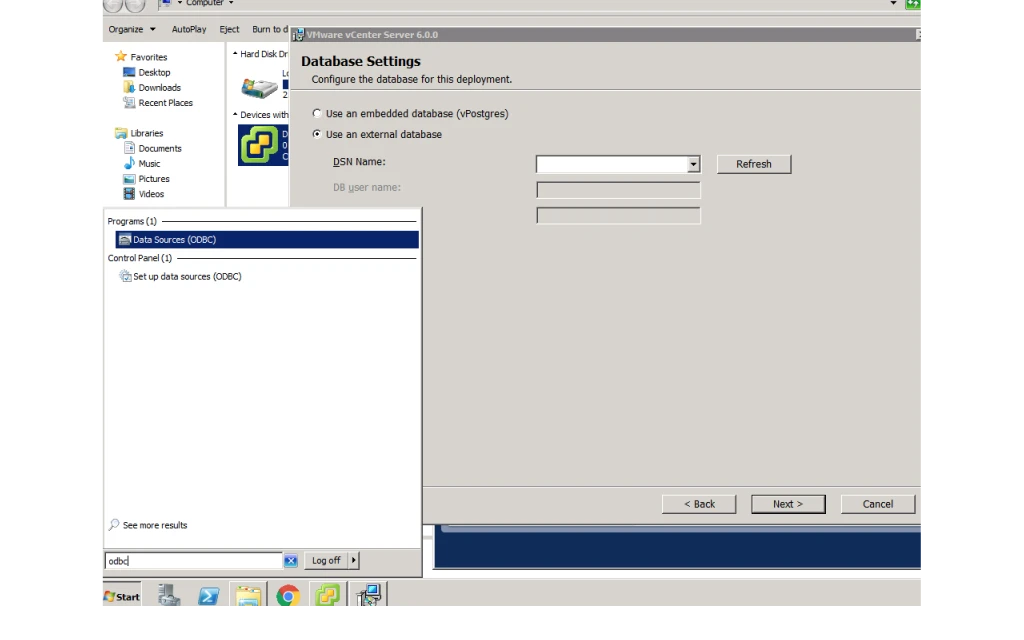Click the disabled field below DB user name
The height and width of the screenshot is (640, 1024).
tap(618, 216)
